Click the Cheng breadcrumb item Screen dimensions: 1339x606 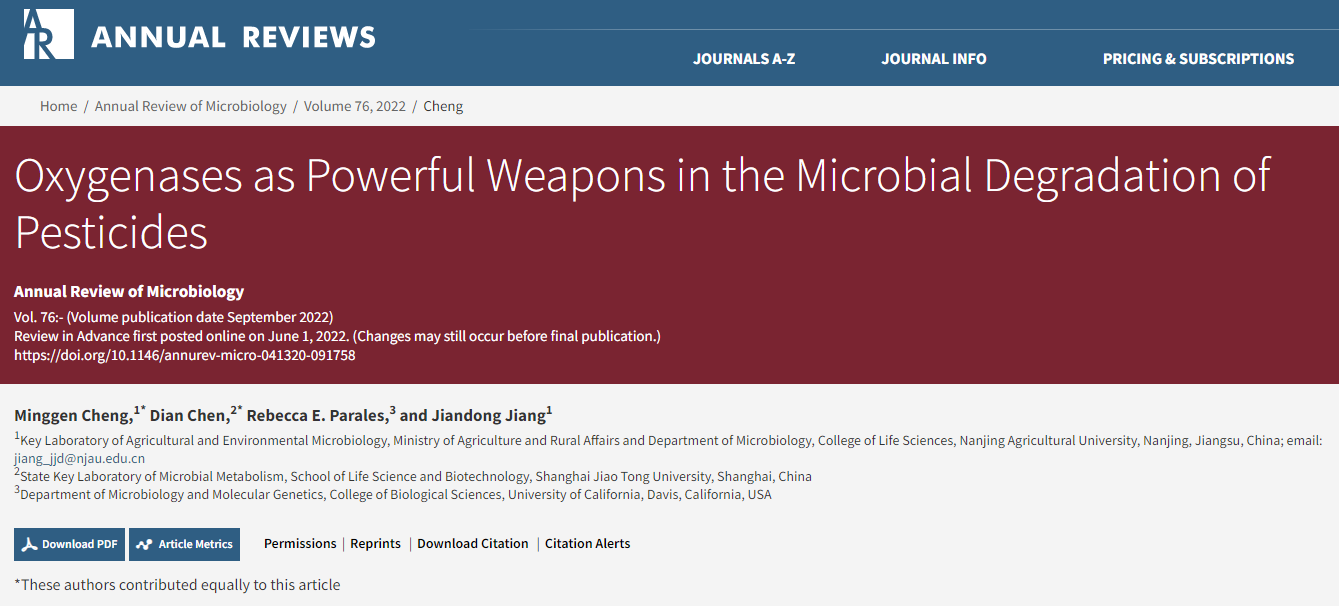(443, 106)
